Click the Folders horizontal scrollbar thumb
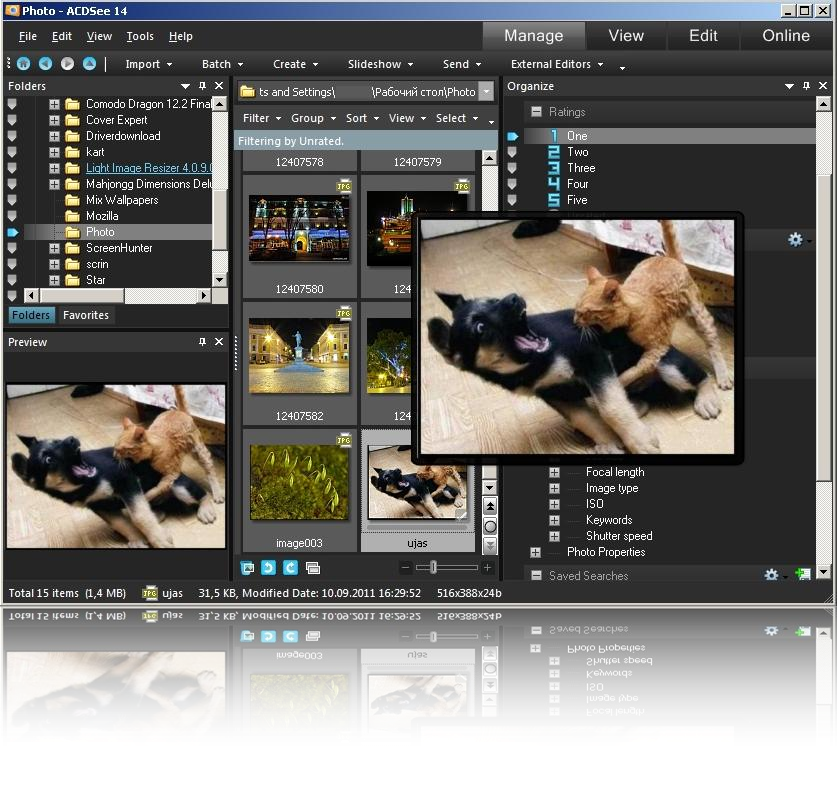Viewport: 837px width, 796px height. coord(82,295)
